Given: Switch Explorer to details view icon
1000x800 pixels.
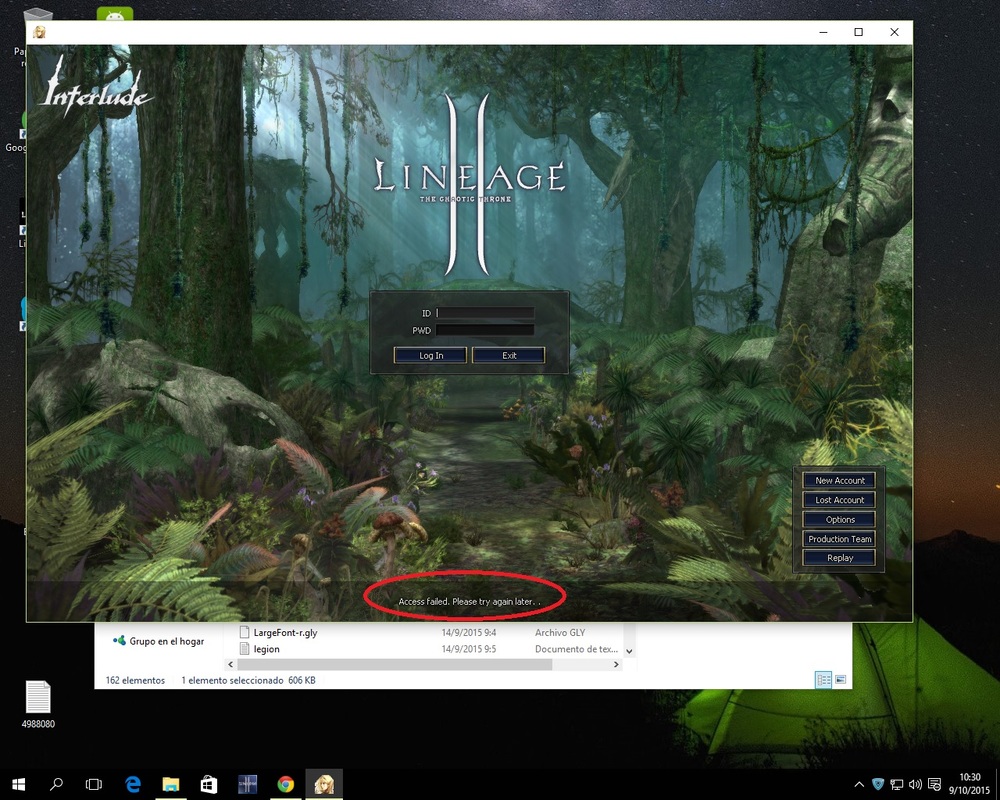Looking at the screenshot, I should (x=823, y=680).
